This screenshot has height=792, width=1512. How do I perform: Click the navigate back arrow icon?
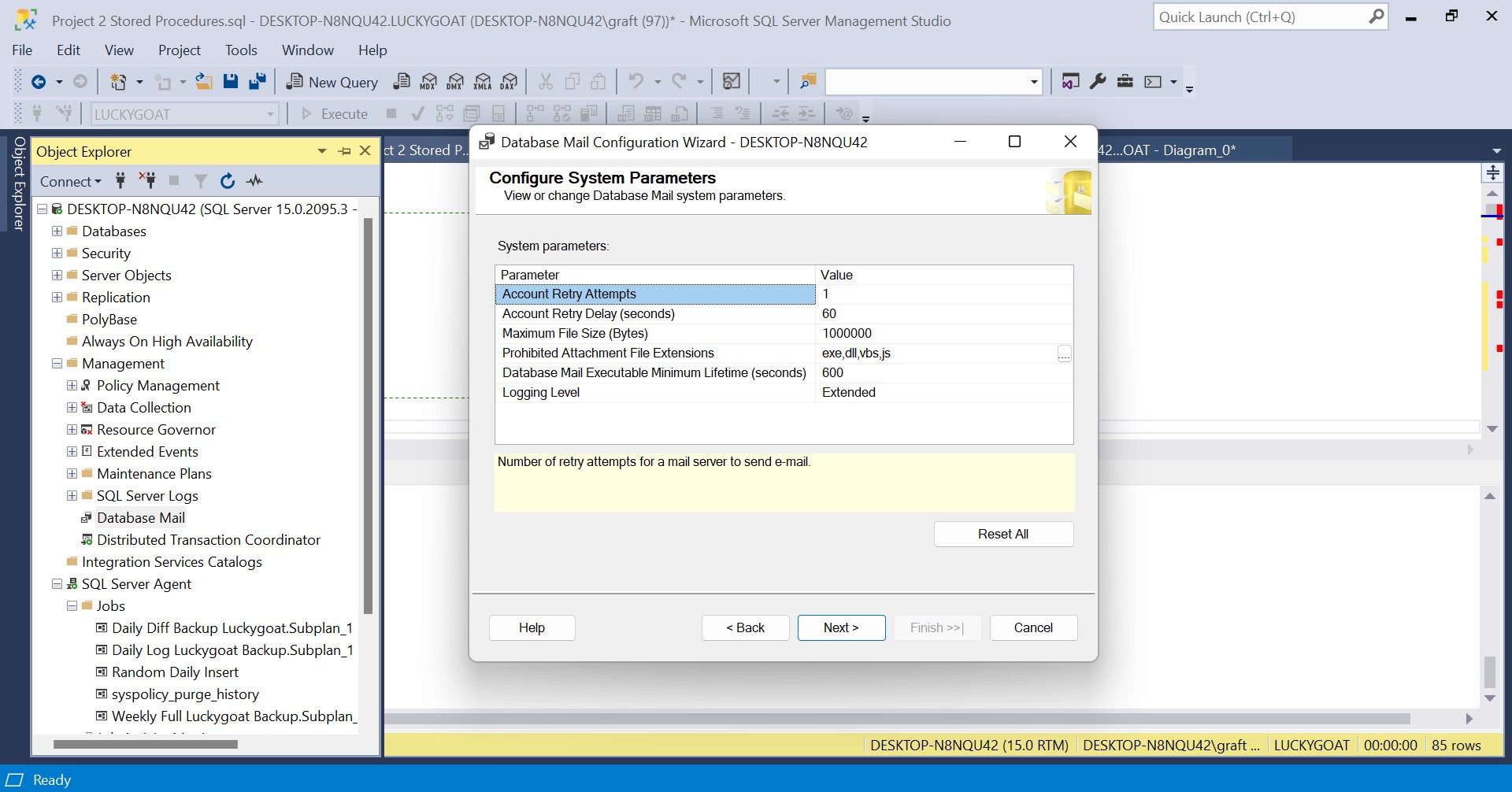coord(38,82)
